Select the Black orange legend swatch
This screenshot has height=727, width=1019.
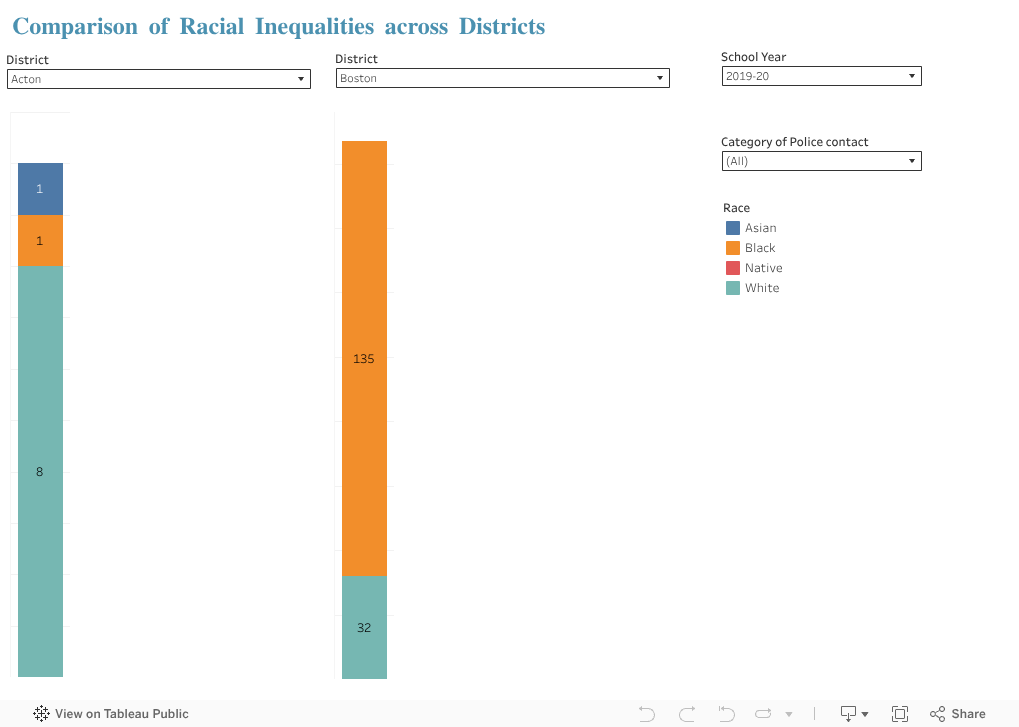pyautogui.click(x=733, y=248)
